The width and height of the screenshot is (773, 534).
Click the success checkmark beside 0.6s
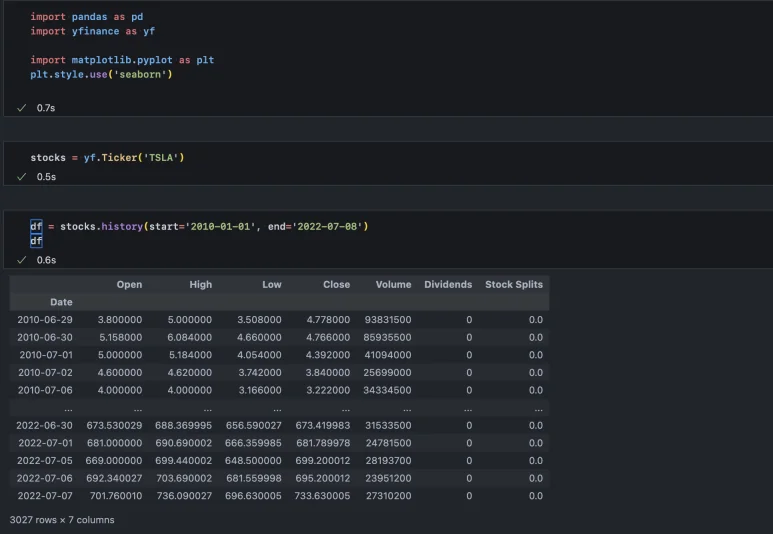[21, 260]
